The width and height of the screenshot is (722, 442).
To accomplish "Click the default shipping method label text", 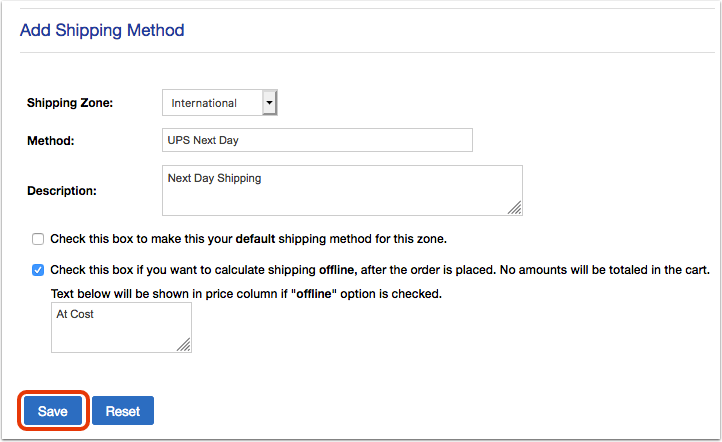I will click(249, 239).
